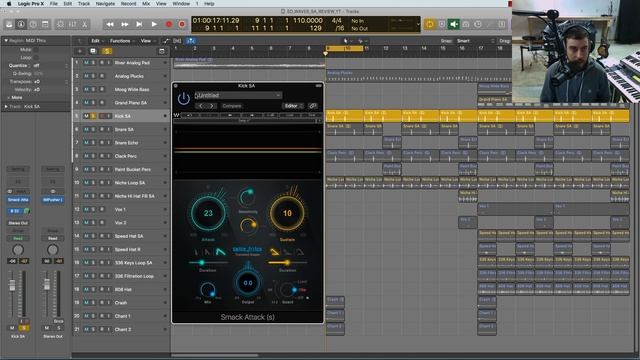The height and width of the screenshot is (360, 640).
Task: Toggle the Replace mode icon
Action: [442, 24]
